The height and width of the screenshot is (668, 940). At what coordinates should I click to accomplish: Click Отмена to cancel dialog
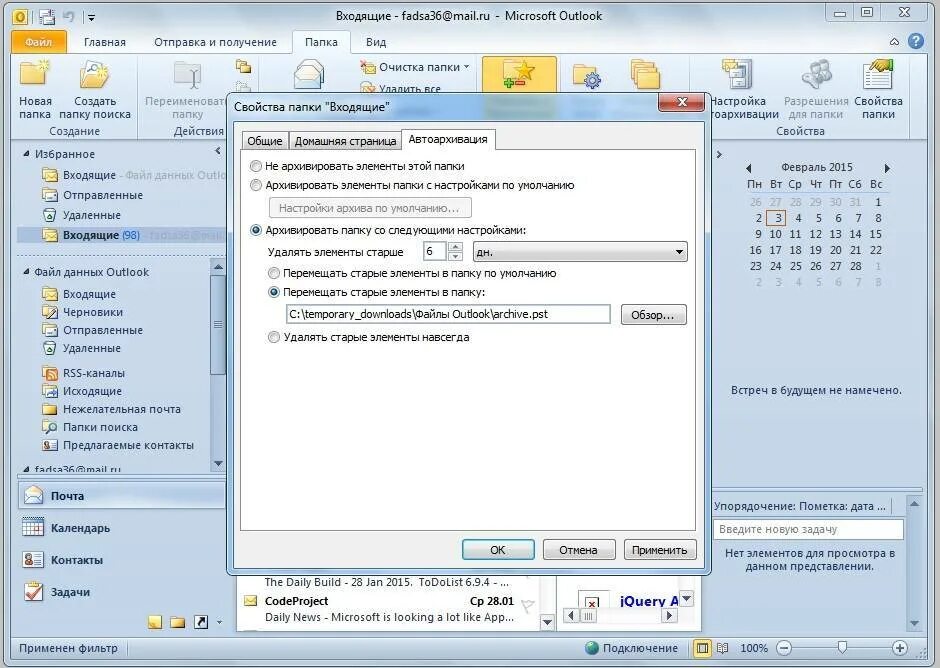point(579,550)
